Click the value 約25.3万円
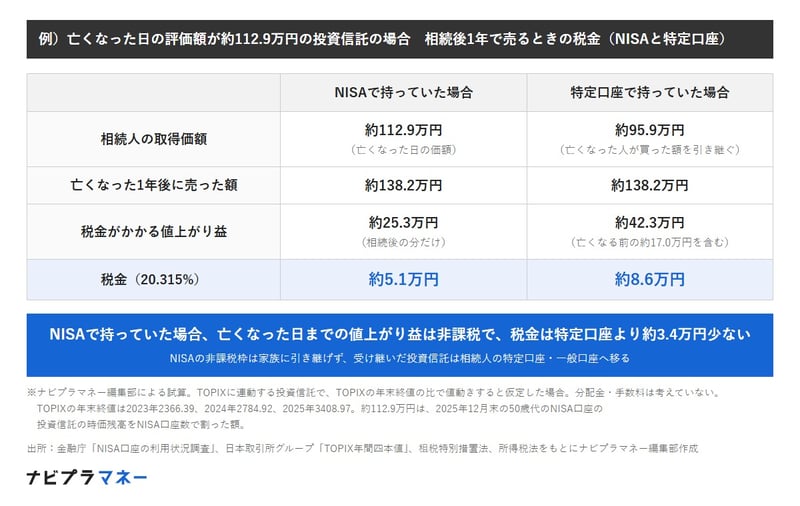800x506 pixels. pyautogui.click(x=403, y=222)
